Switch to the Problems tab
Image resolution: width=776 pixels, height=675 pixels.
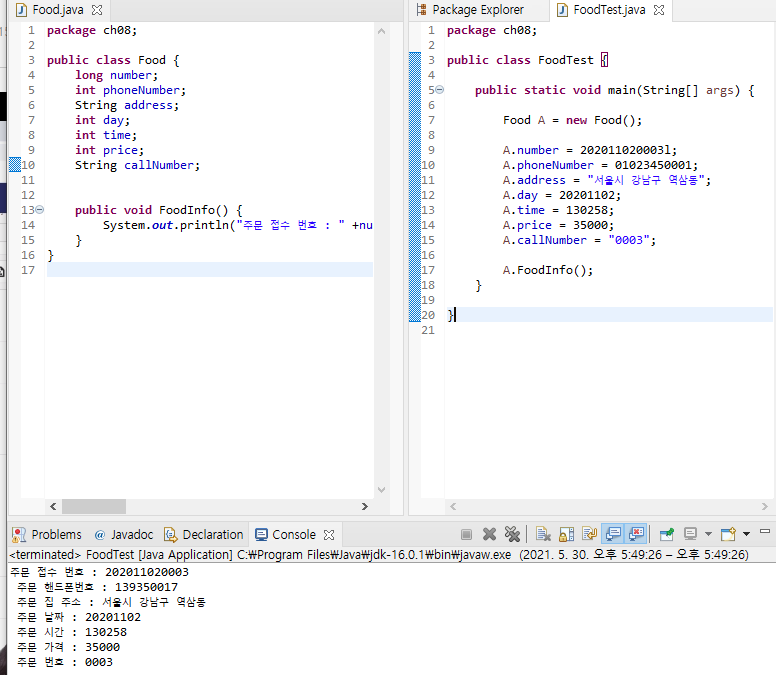[48, 534]
